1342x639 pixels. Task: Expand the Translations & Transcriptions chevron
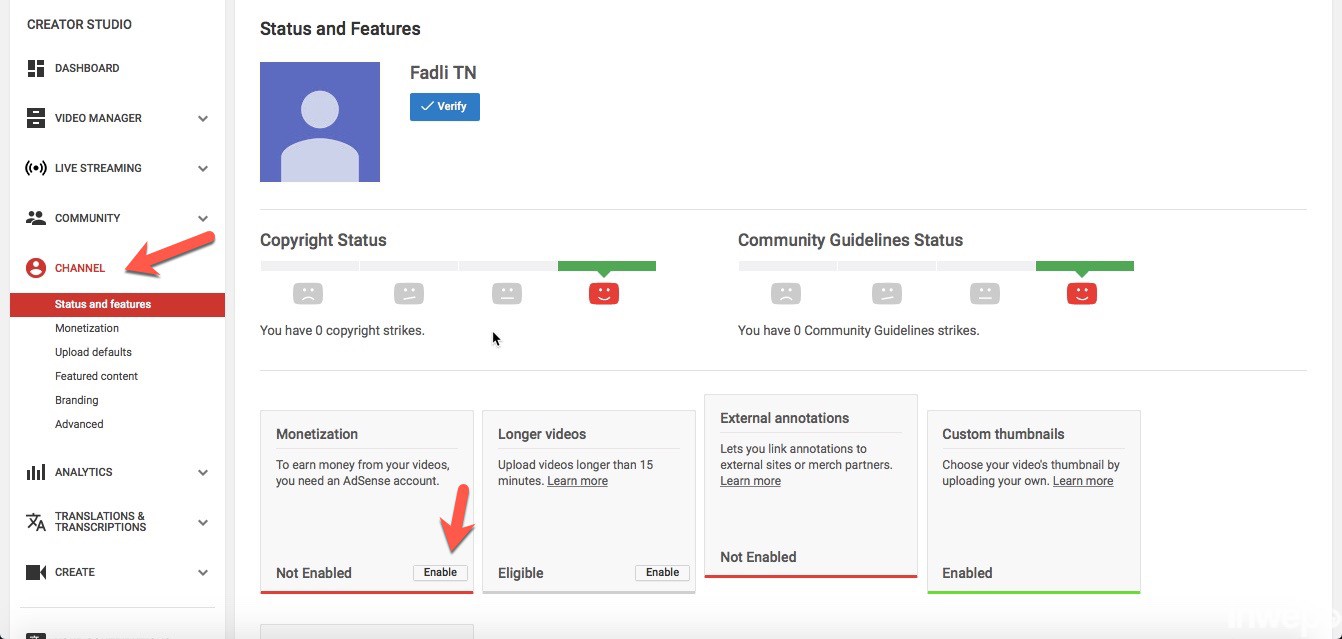(203, 522)
